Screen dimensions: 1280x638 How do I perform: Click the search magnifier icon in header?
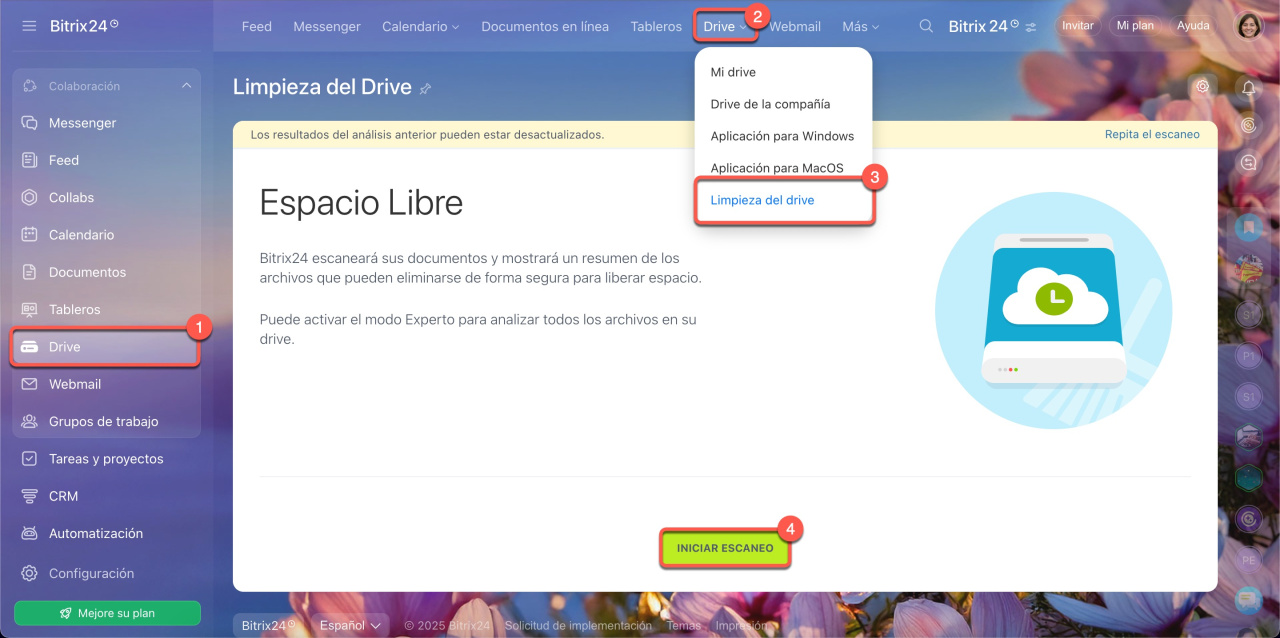coord(927,26)
